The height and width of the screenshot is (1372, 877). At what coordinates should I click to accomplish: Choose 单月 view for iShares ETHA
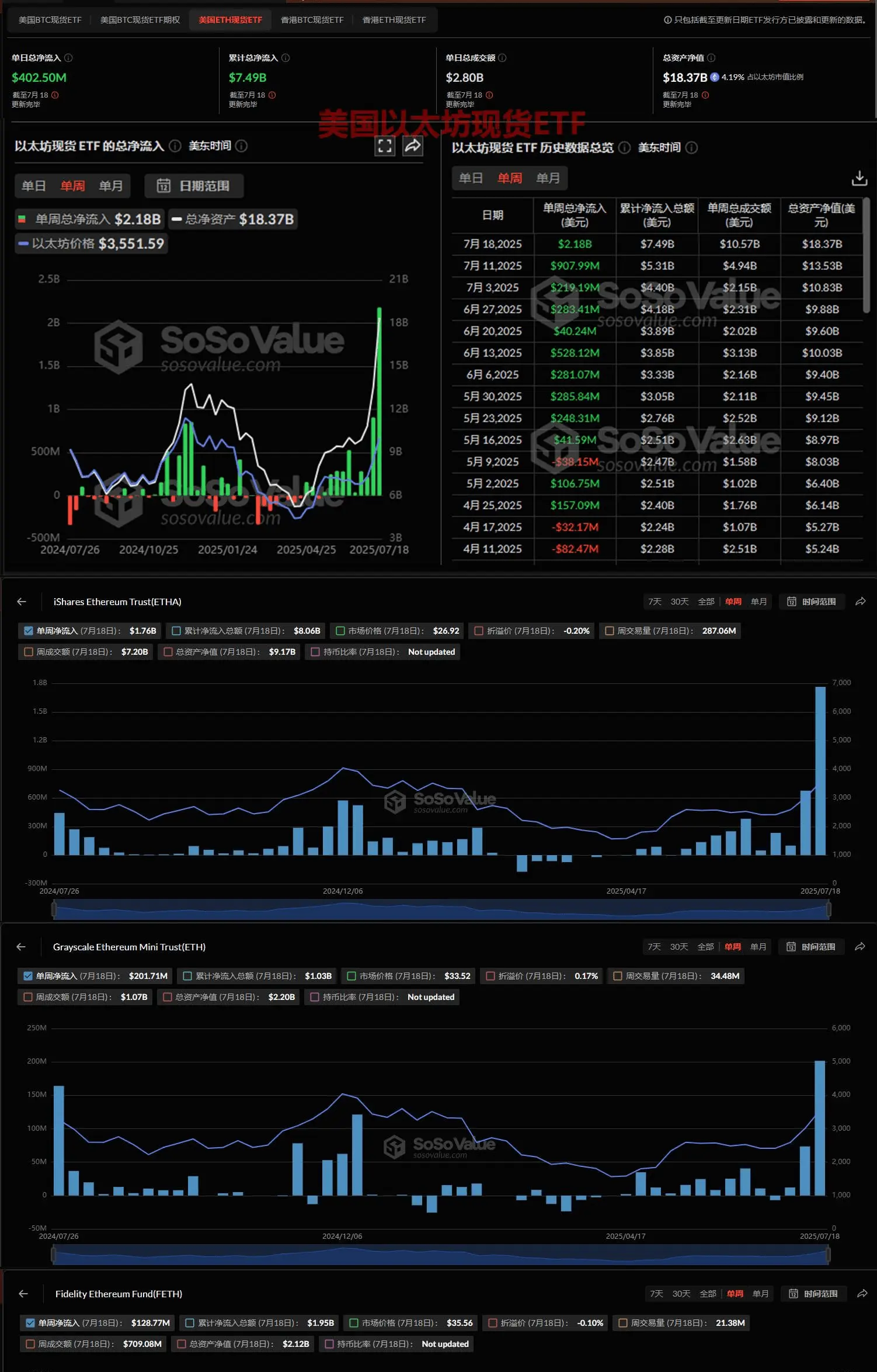pos(759,602)
